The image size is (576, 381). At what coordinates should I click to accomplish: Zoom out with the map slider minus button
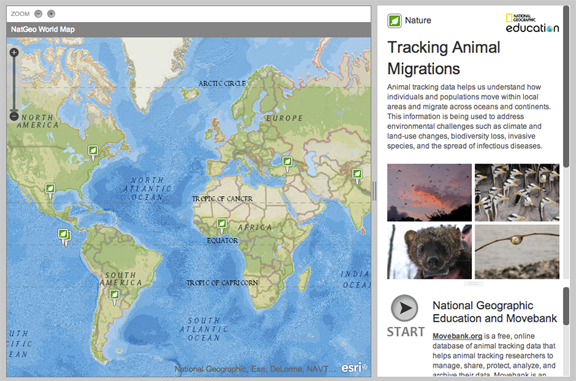click(x=14, y=116)
